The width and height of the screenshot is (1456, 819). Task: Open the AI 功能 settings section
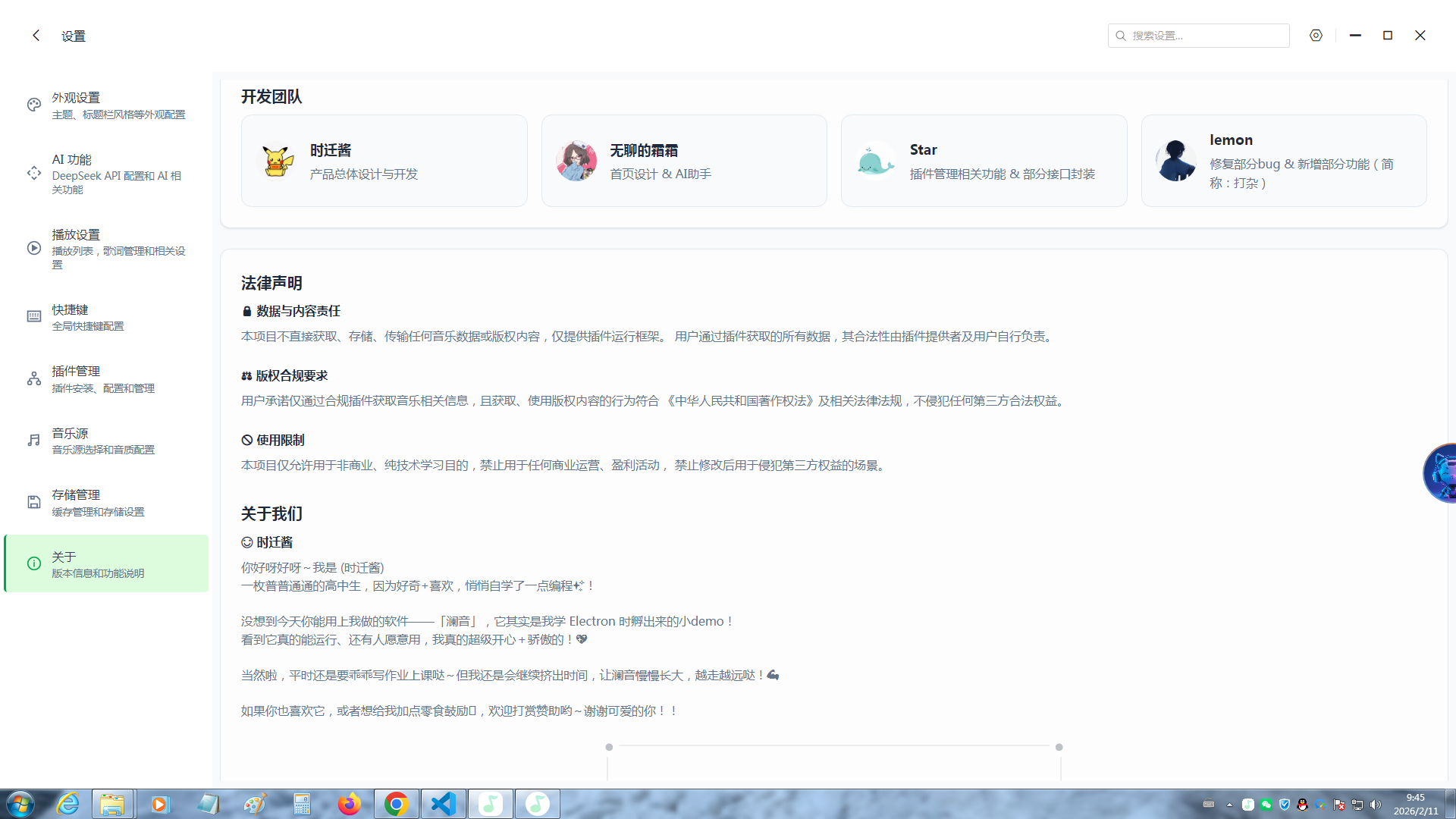coord(106,174)
